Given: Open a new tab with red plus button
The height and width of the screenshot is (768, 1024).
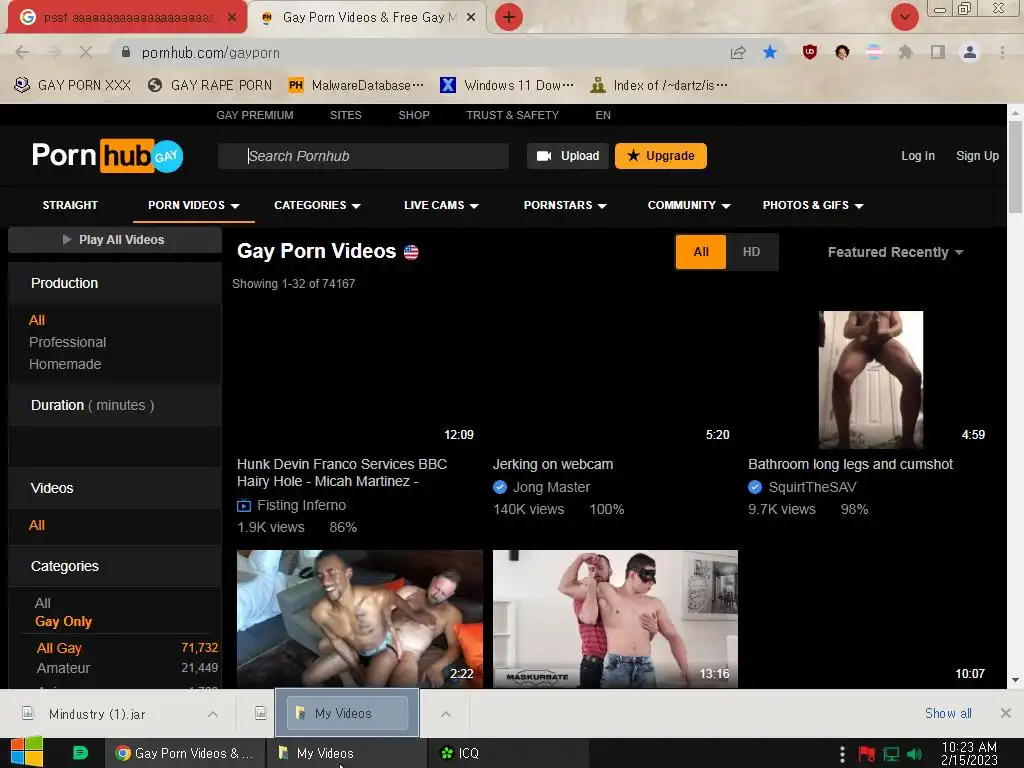Looking at the screenshot, I should tap(509, 17).
